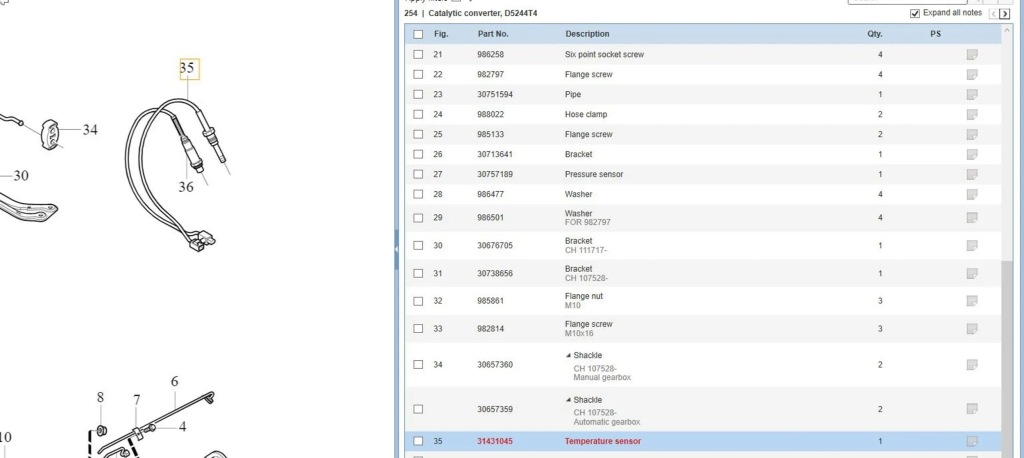Tick checkbox for Fig. 21 row
This screenshot has height=458, width=1024.
click(418, 55)
